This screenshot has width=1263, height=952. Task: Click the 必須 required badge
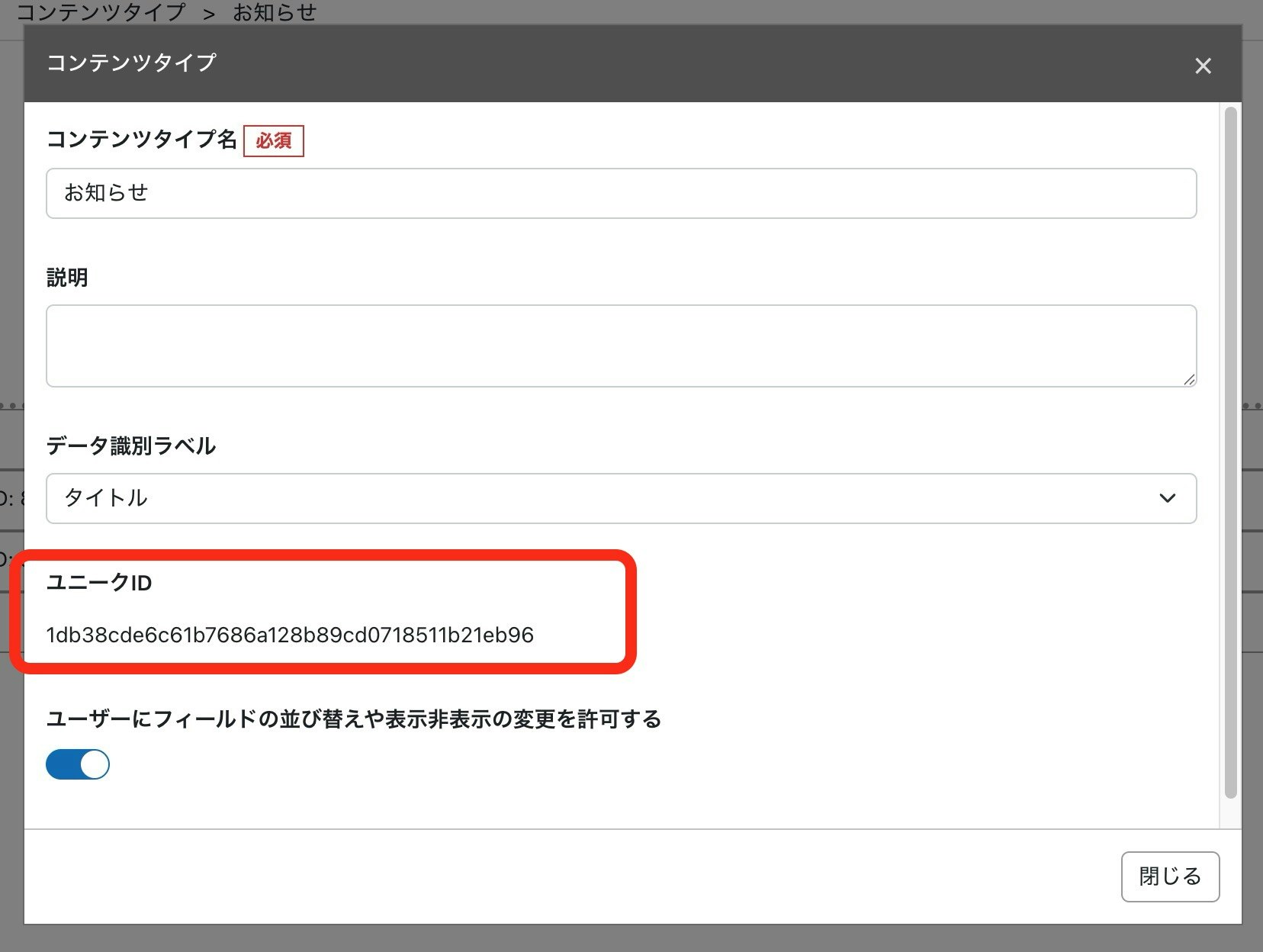tap(274, 141)
